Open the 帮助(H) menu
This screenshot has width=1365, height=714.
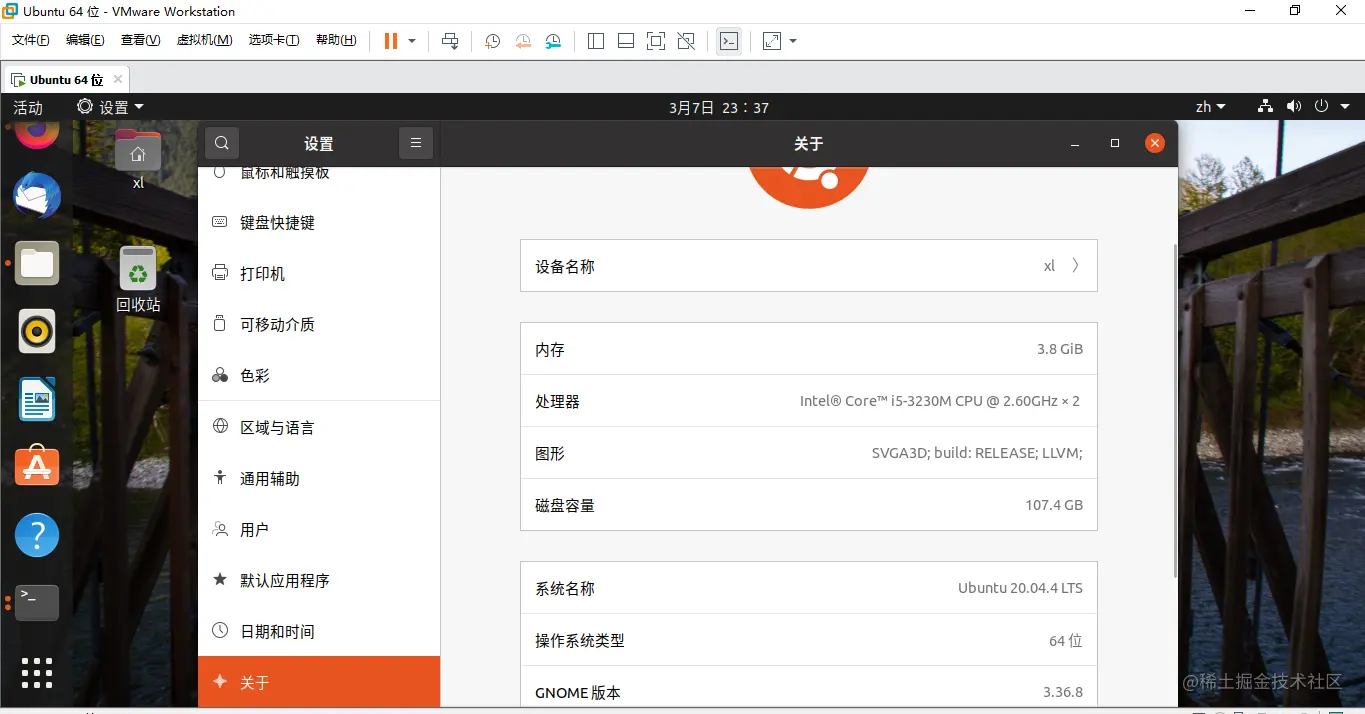(336, 40)
